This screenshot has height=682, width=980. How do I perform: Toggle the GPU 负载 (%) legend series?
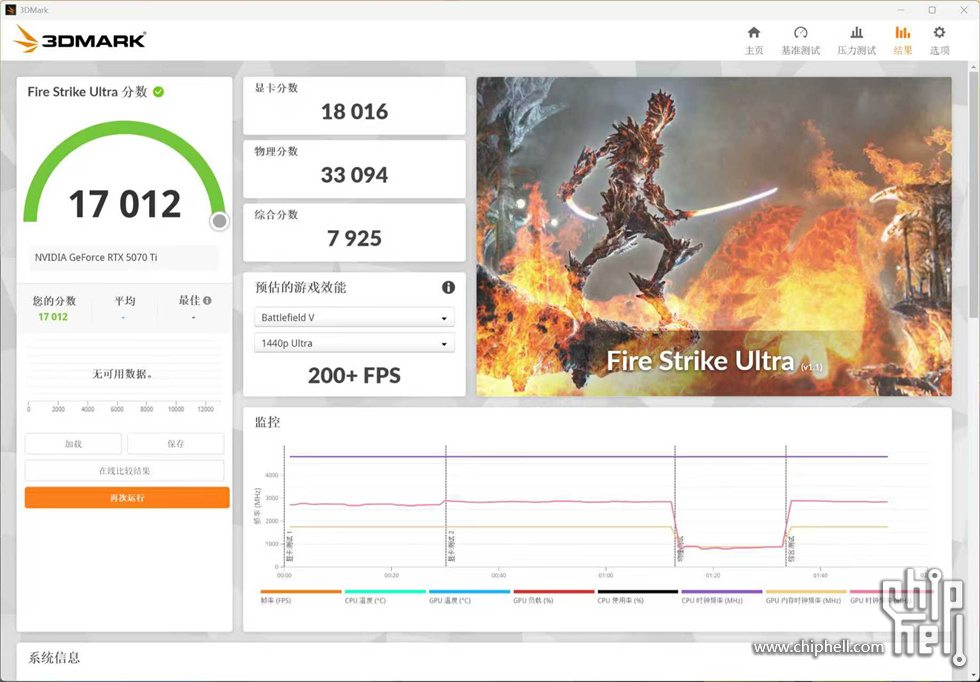554,596
